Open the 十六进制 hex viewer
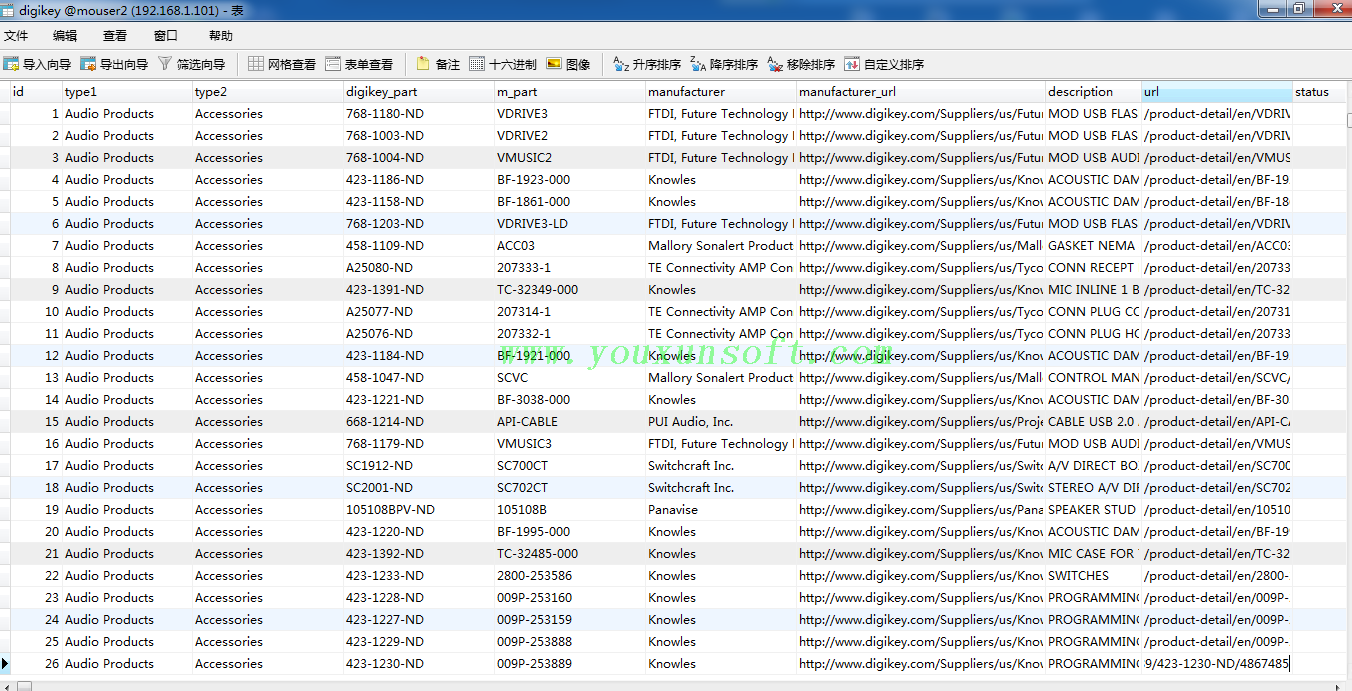1352x691 pixels. point(503,64)
